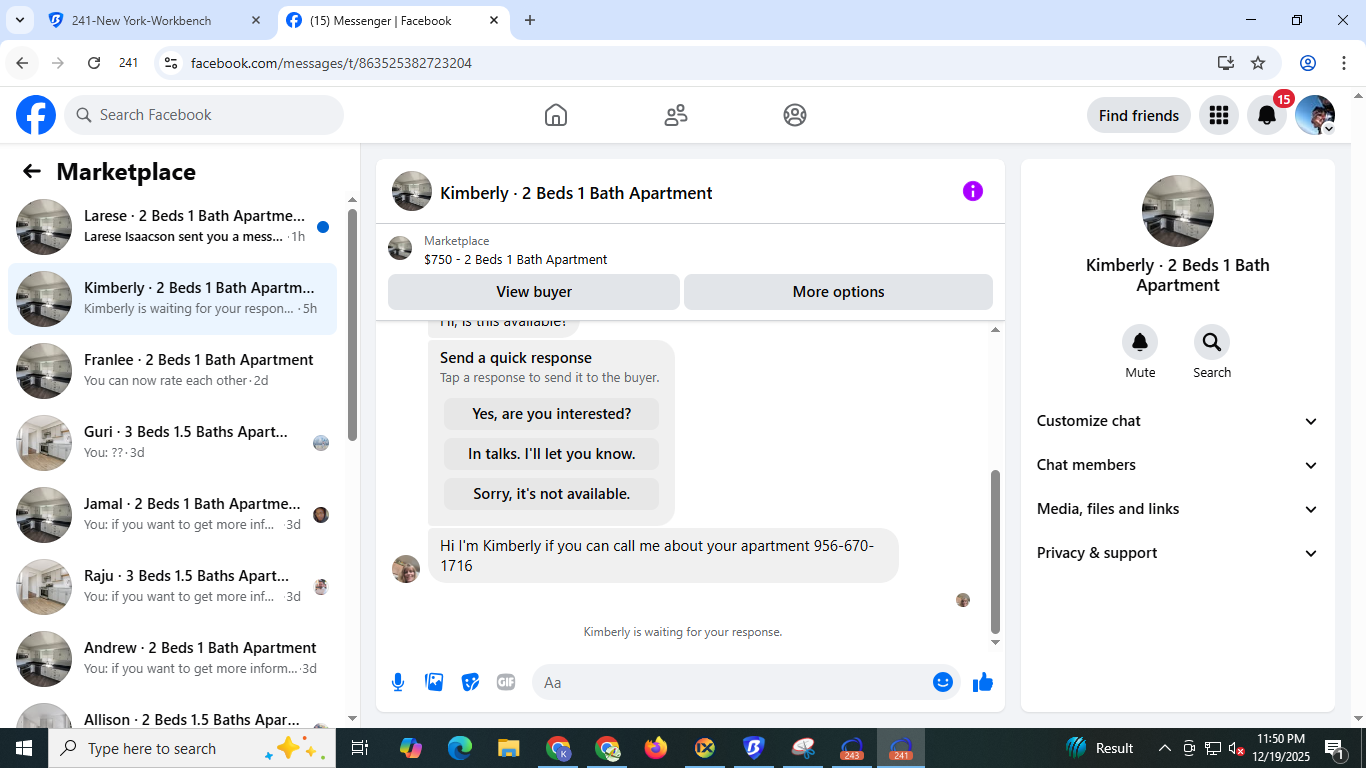Open Firefox from the taskbar
This screenshot has height=768, width=1366.
pos(656,748)
